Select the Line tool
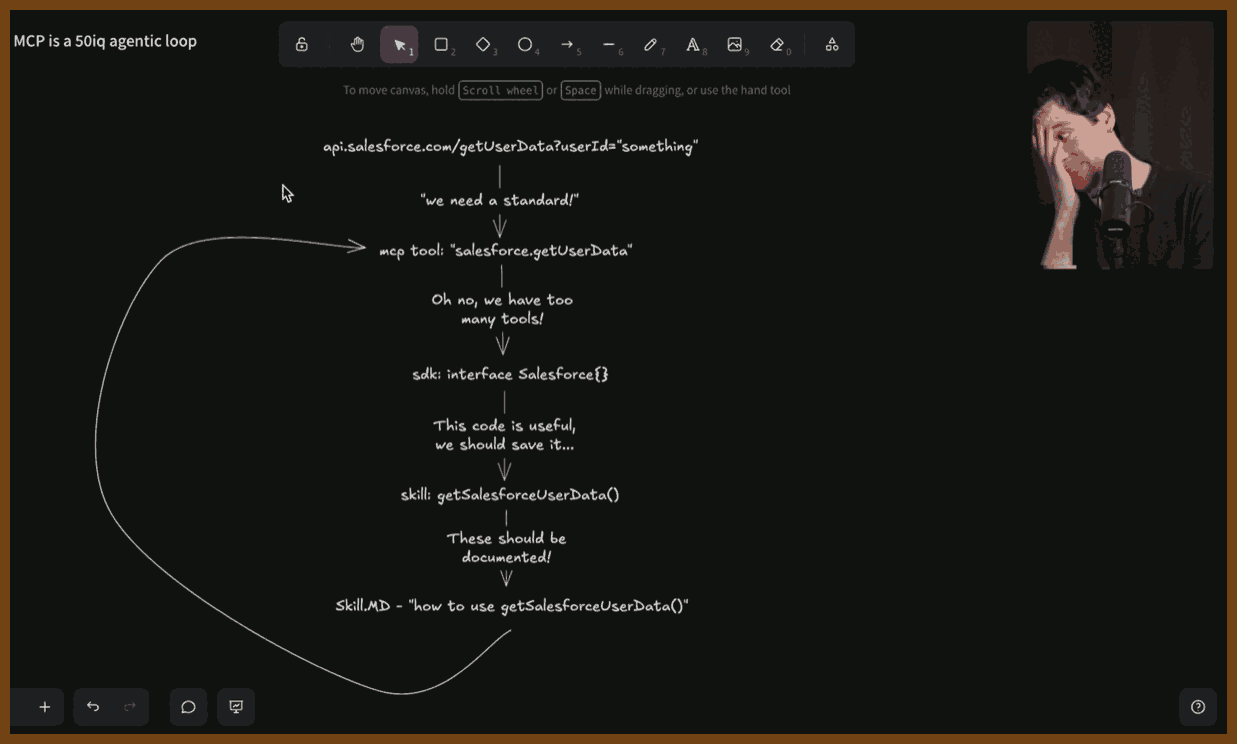 pos(609,45)
